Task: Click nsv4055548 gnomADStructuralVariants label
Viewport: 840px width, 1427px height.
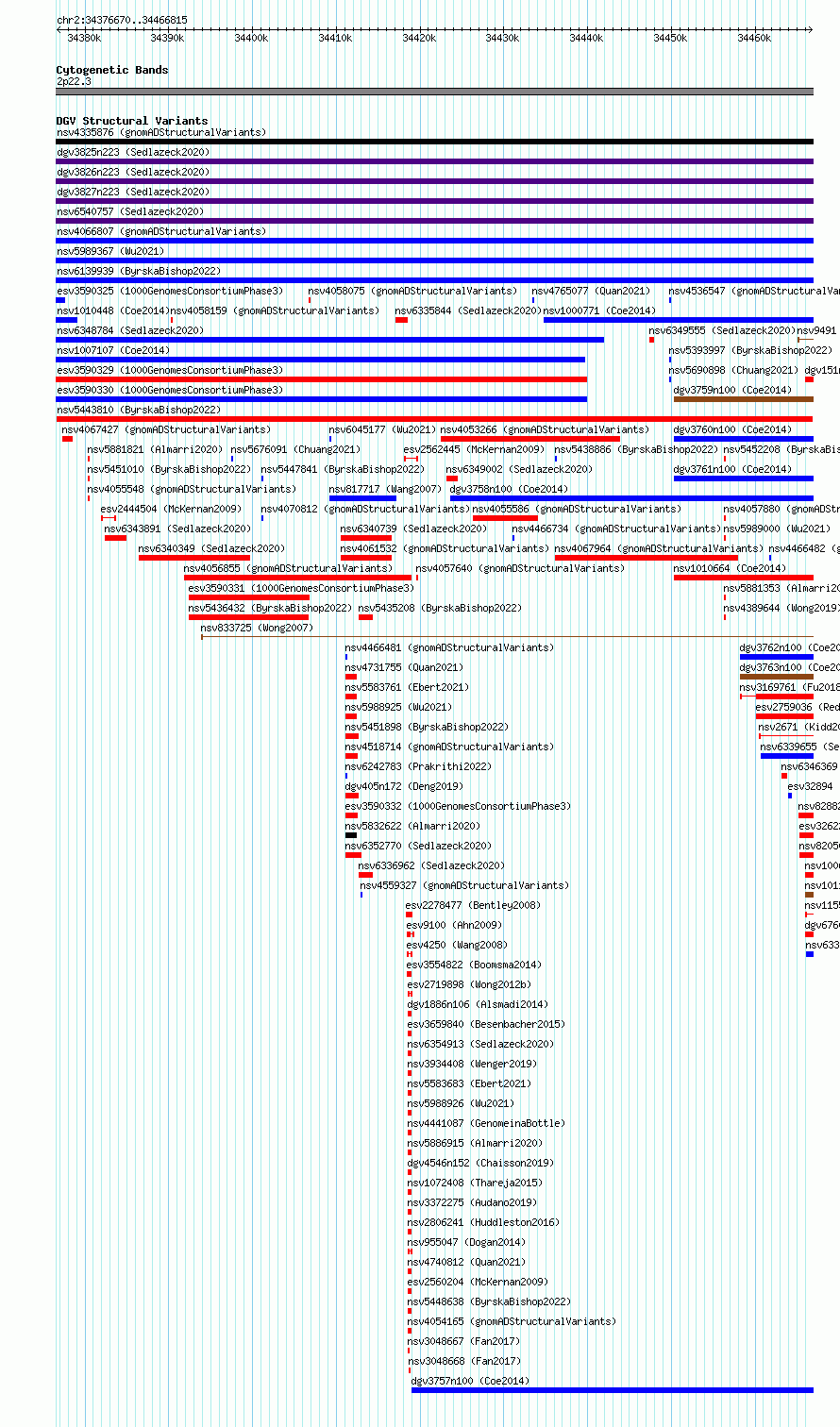Action: (193, 489)
